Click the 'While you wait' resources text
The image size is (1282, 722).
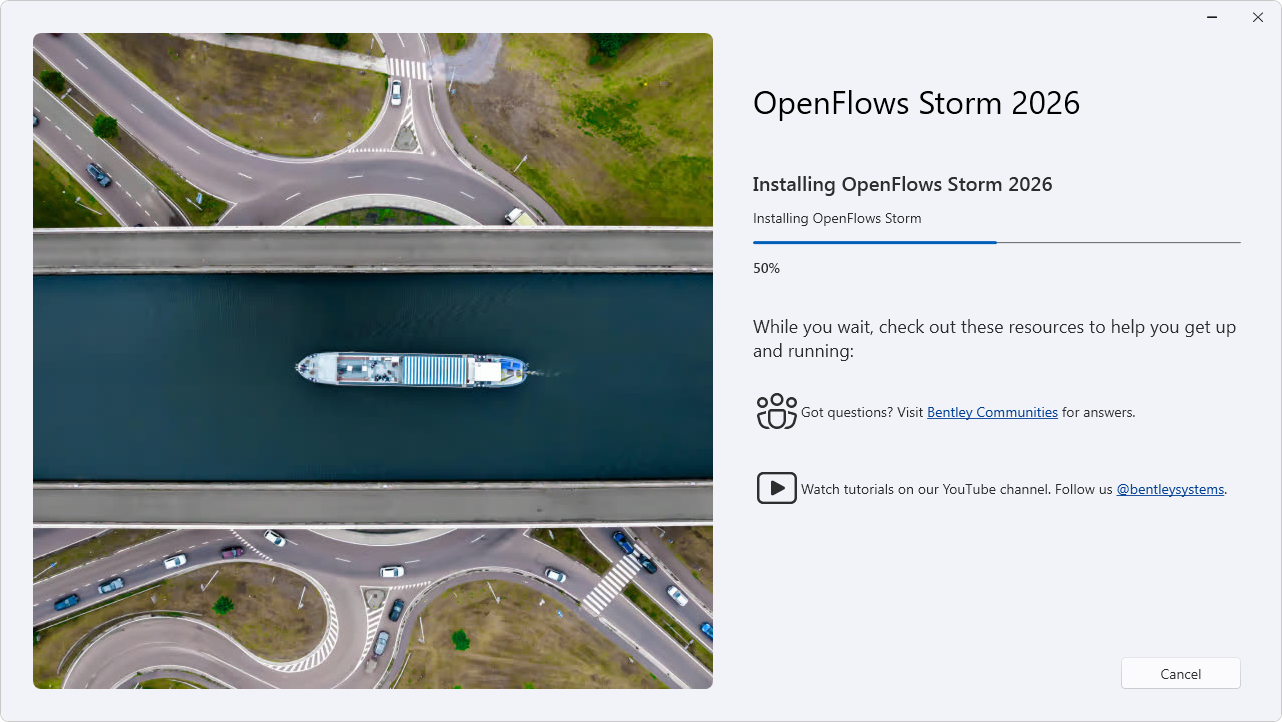[x=995, y=339]
